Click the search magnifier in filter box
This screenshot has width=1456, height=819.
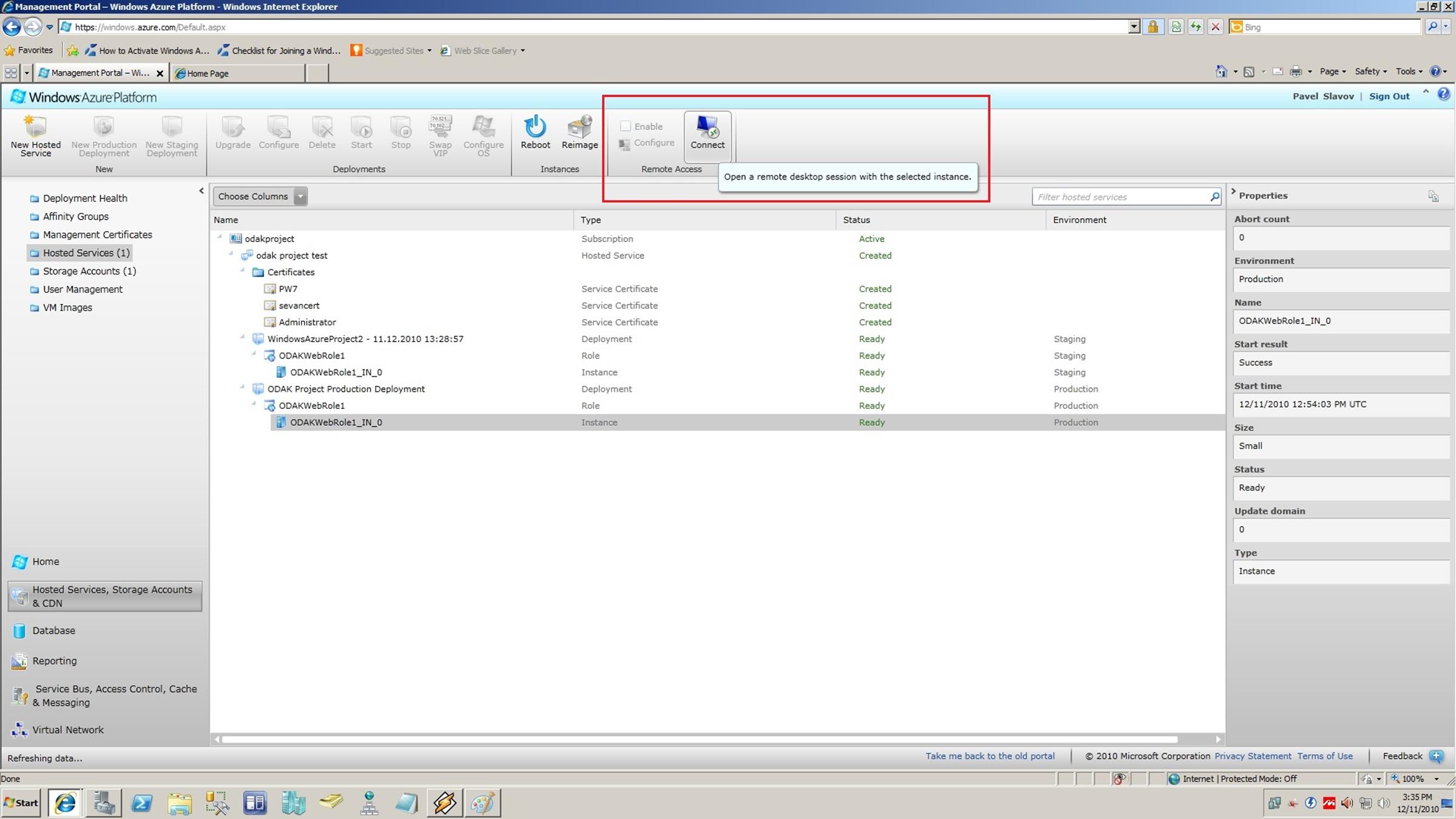[1215, 197]
